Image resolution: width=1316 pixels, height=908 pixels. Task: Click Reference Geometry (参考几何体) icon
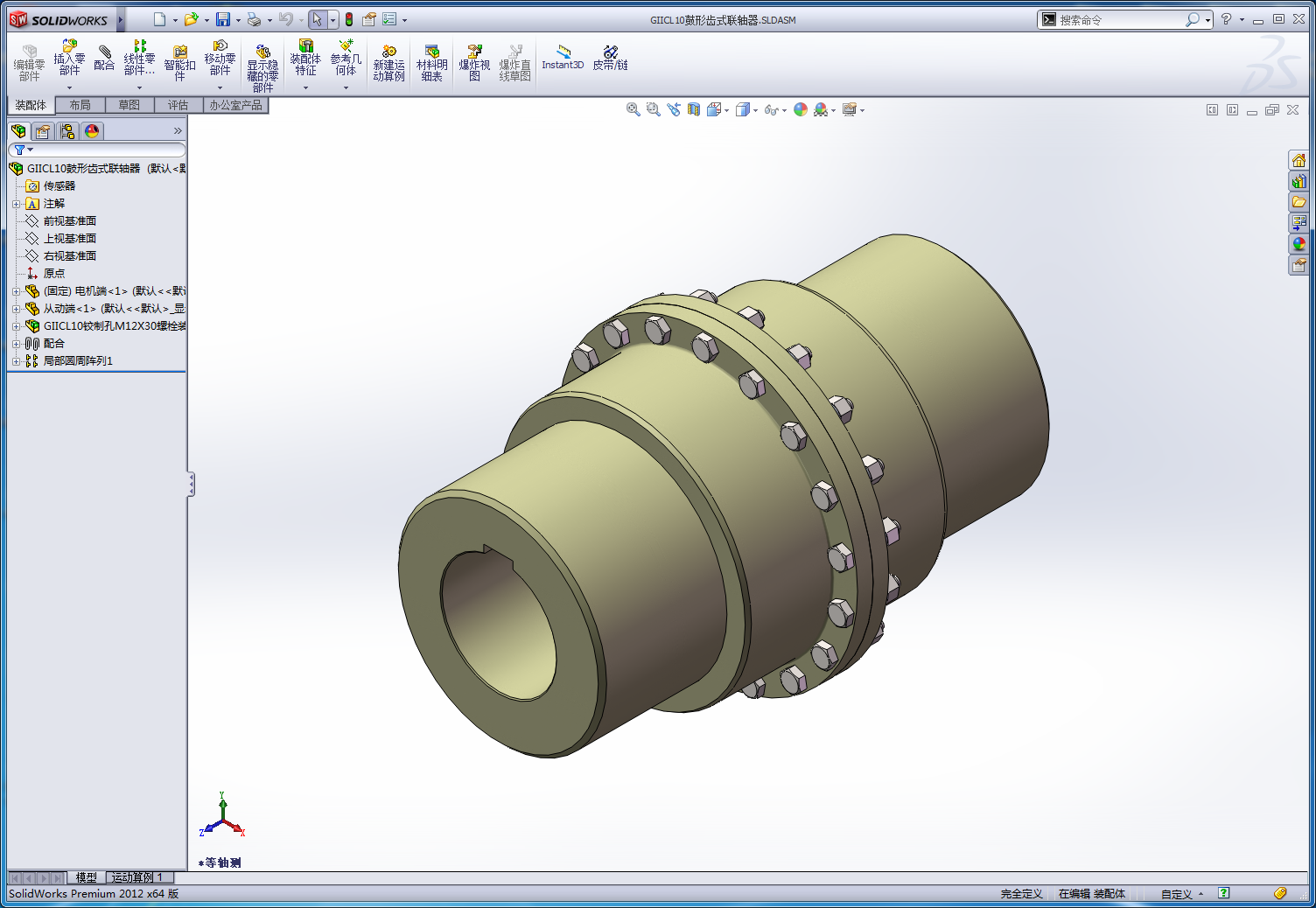346,57
